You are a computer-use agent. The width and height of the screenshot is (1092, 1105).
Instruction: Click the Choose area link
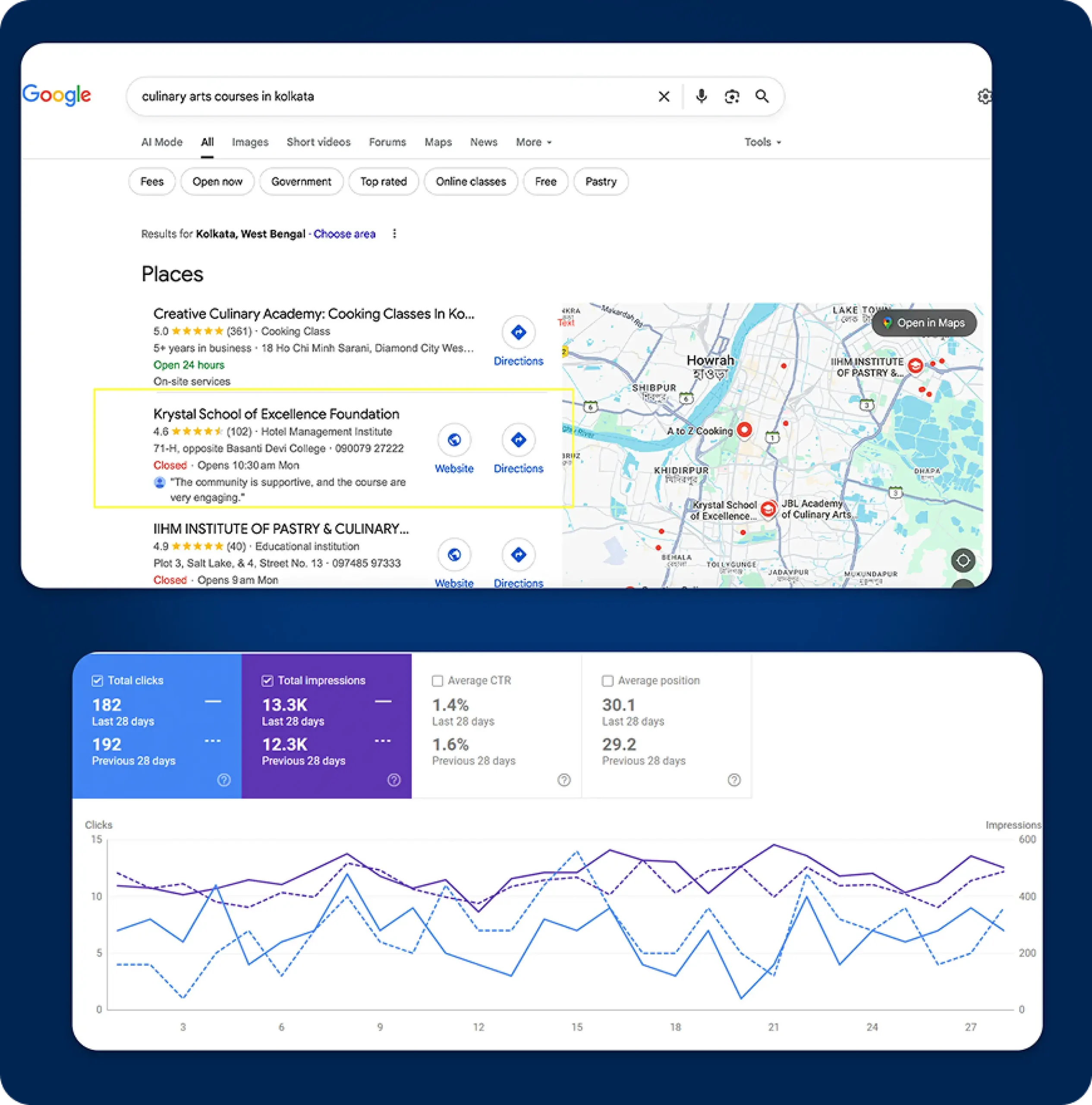[344, 234]
